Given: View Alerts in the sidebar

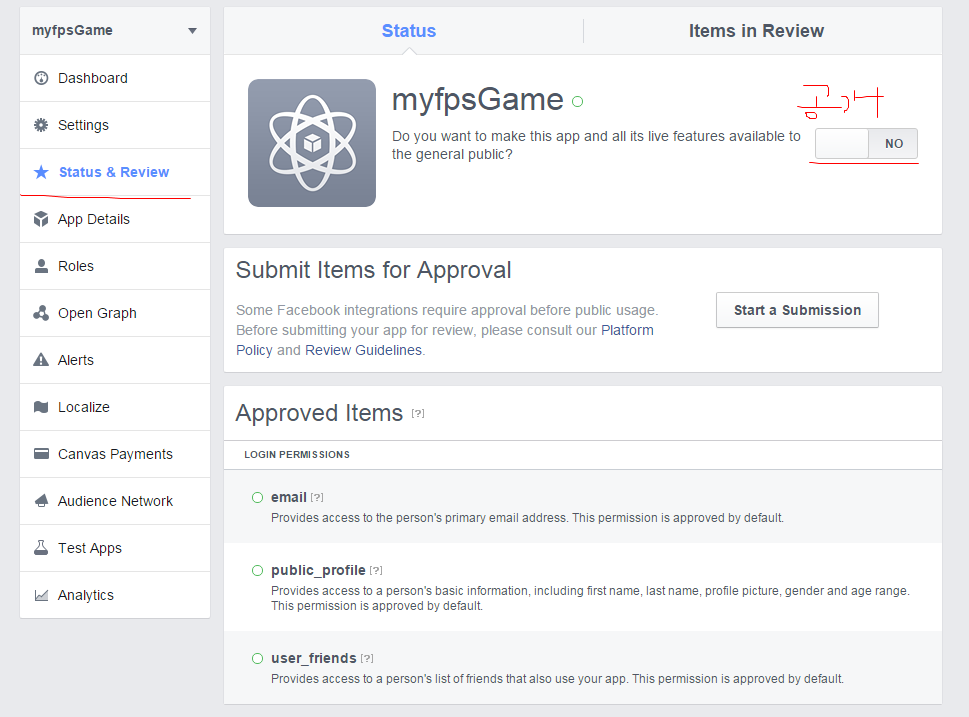Looking at the screenshot, I should pyautogui.click(x=115, y=360).
